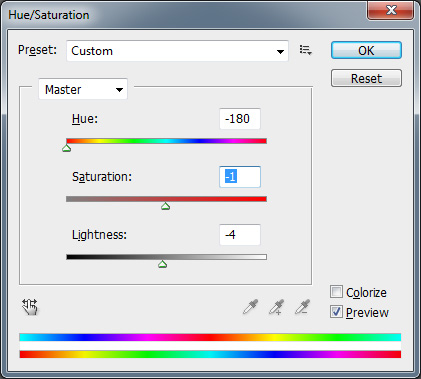Confirm with the OK button
The image size is (421, 379).
pos(366,50)
